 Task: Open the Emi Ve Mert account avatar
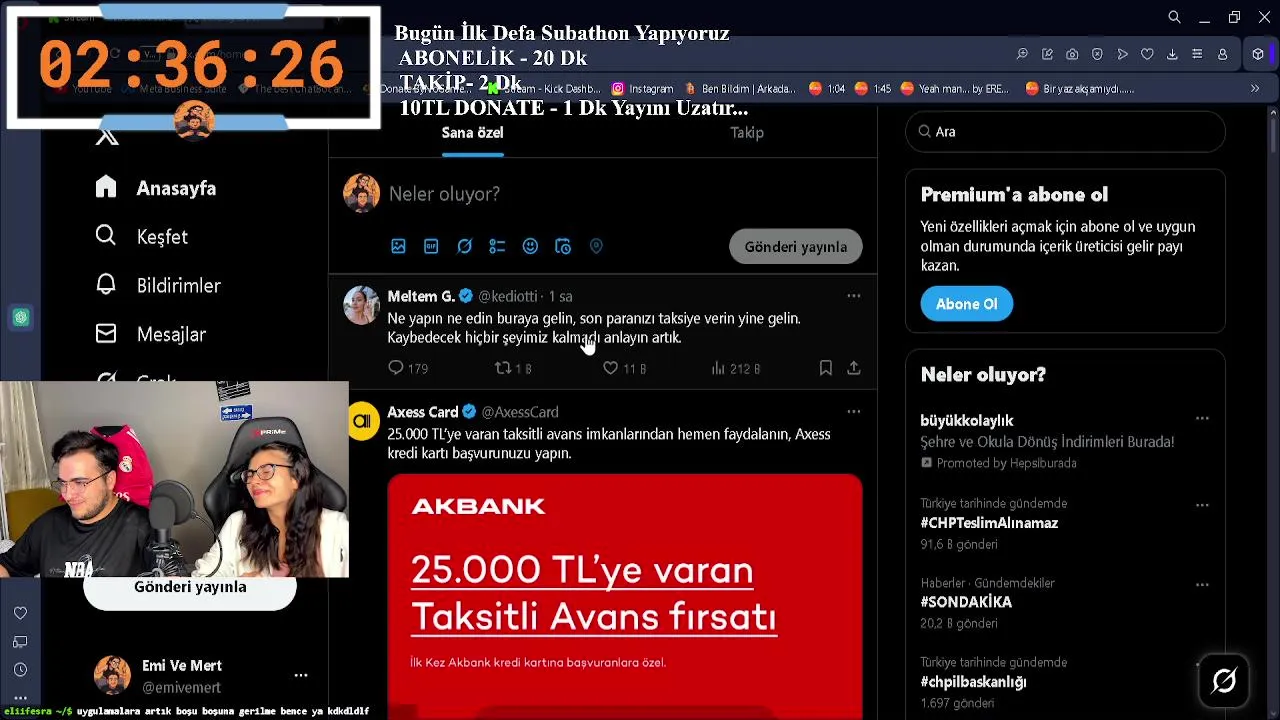112,675
